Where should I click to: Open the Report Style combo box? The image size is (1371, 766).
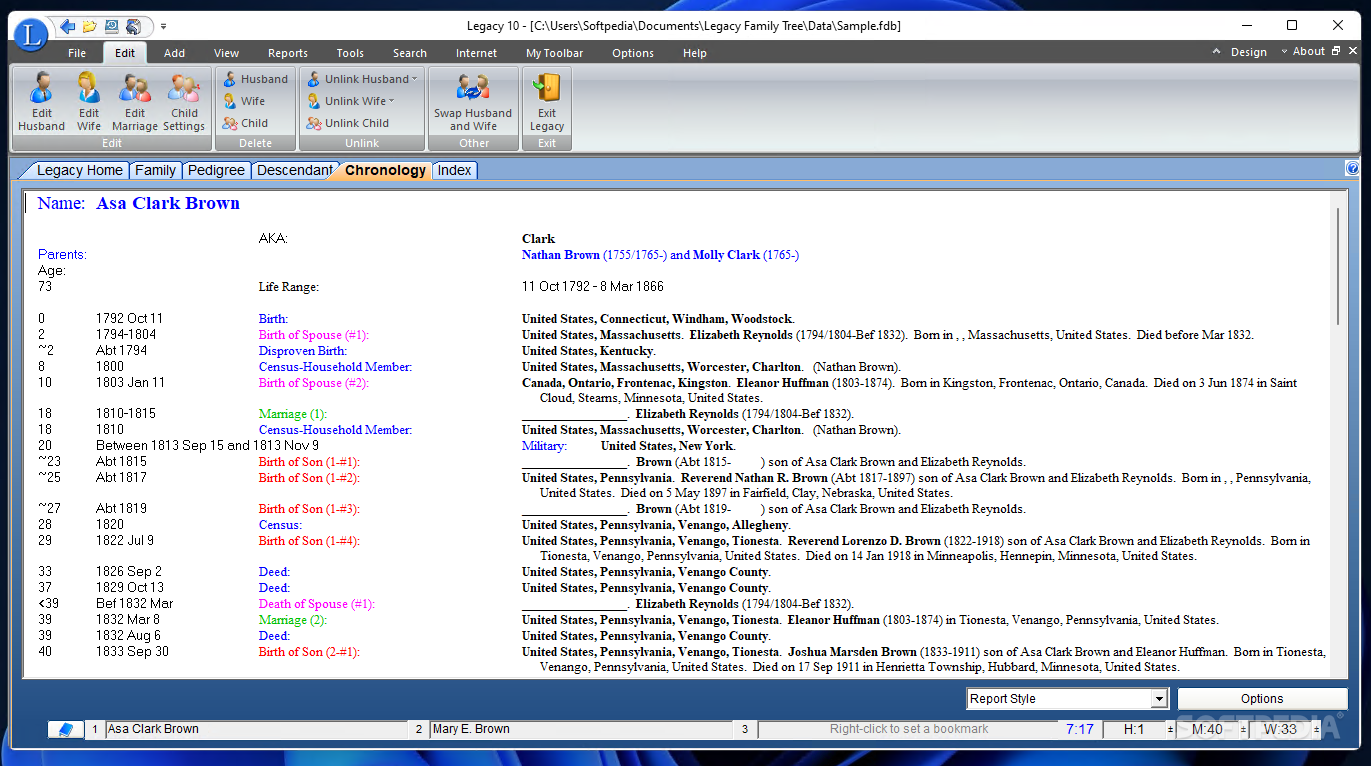(1067, 699)
